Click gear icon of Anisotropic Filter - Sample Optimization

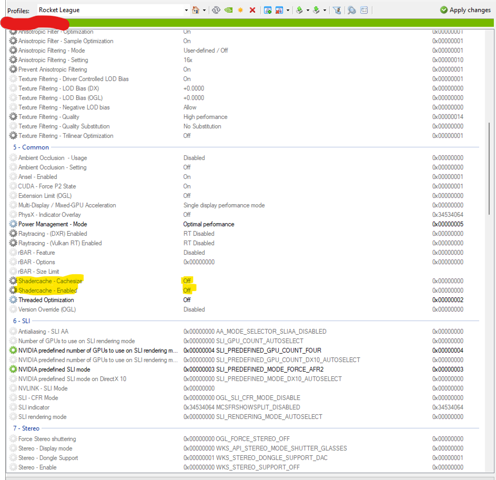[13, 41]
